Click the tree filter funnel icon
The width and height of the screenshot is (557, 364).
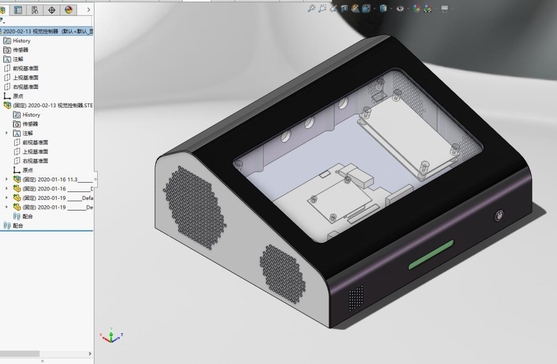[x=2, y=21]
